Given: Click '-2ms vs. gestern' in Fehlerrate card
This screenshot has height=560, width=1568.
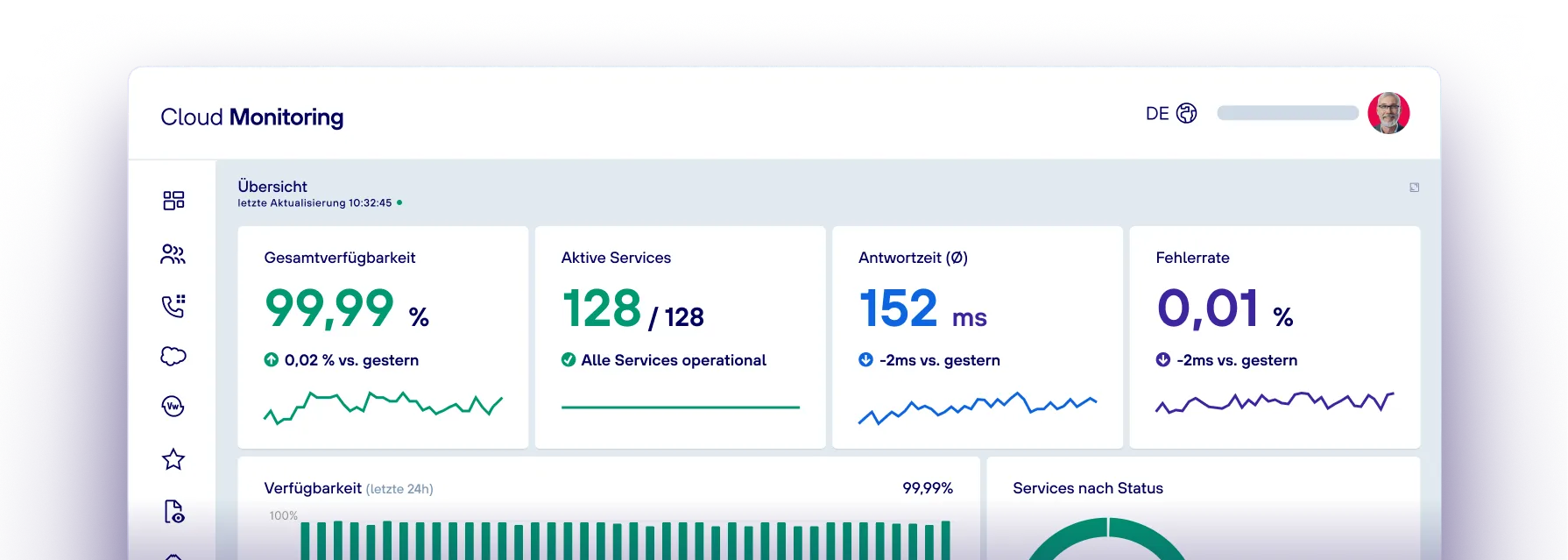Looking at the screenshot, I should click(x=1237, y=360).
